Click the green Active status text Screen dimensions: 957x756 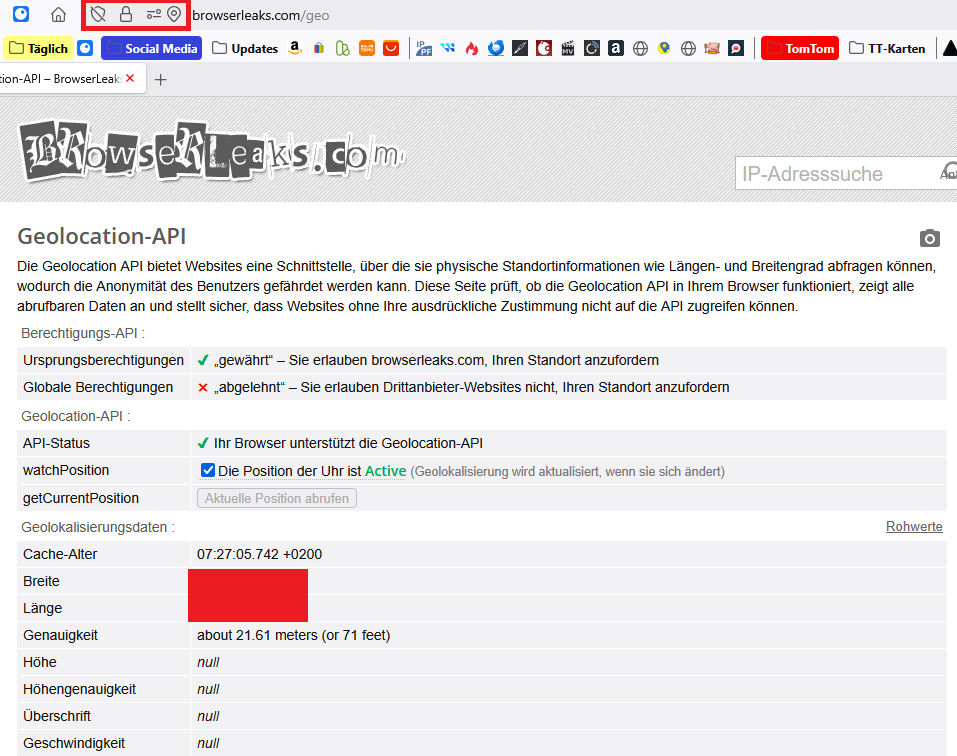[385, 471]
